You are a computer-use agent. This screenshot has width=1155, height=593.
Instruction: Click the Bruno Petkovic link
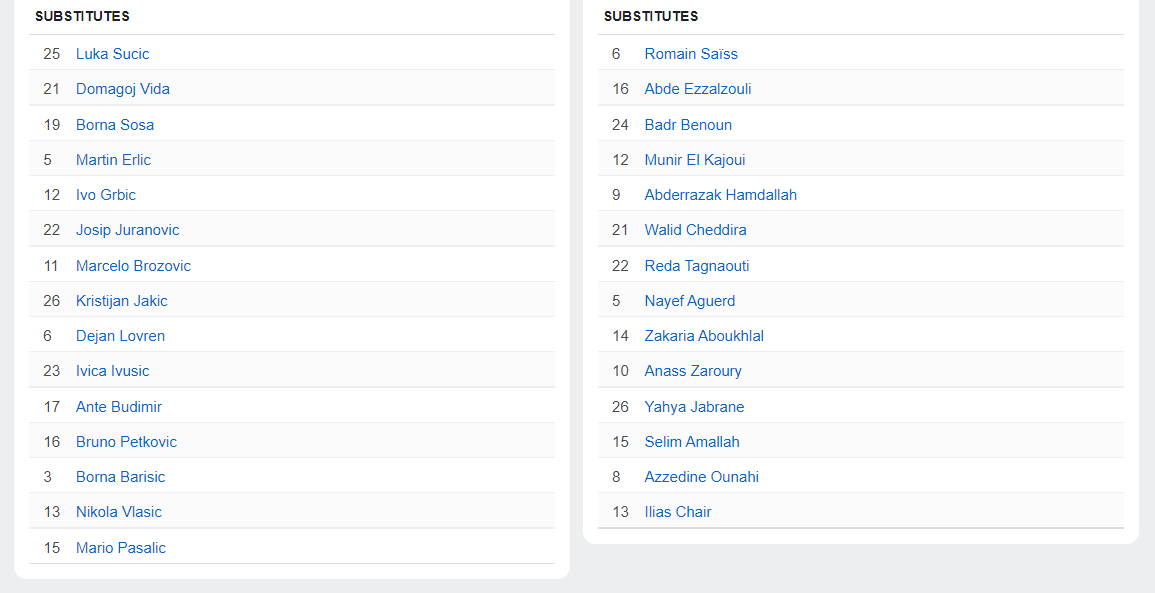tap(126, 442)
